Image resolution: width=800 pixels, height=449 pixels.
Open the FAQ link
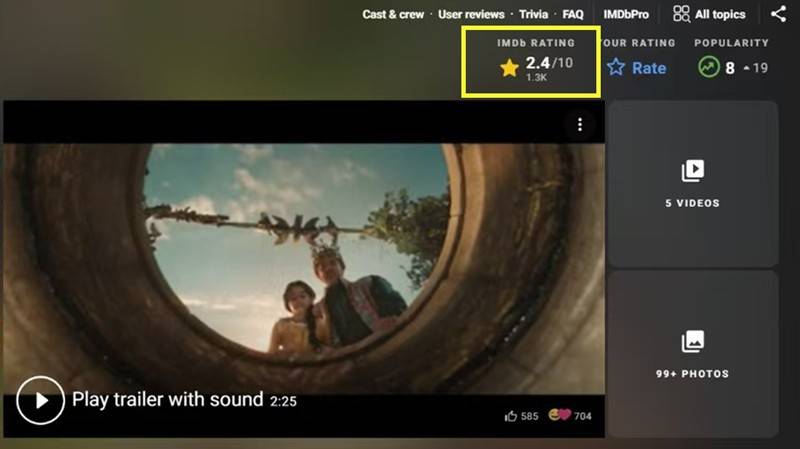point(573,15)
